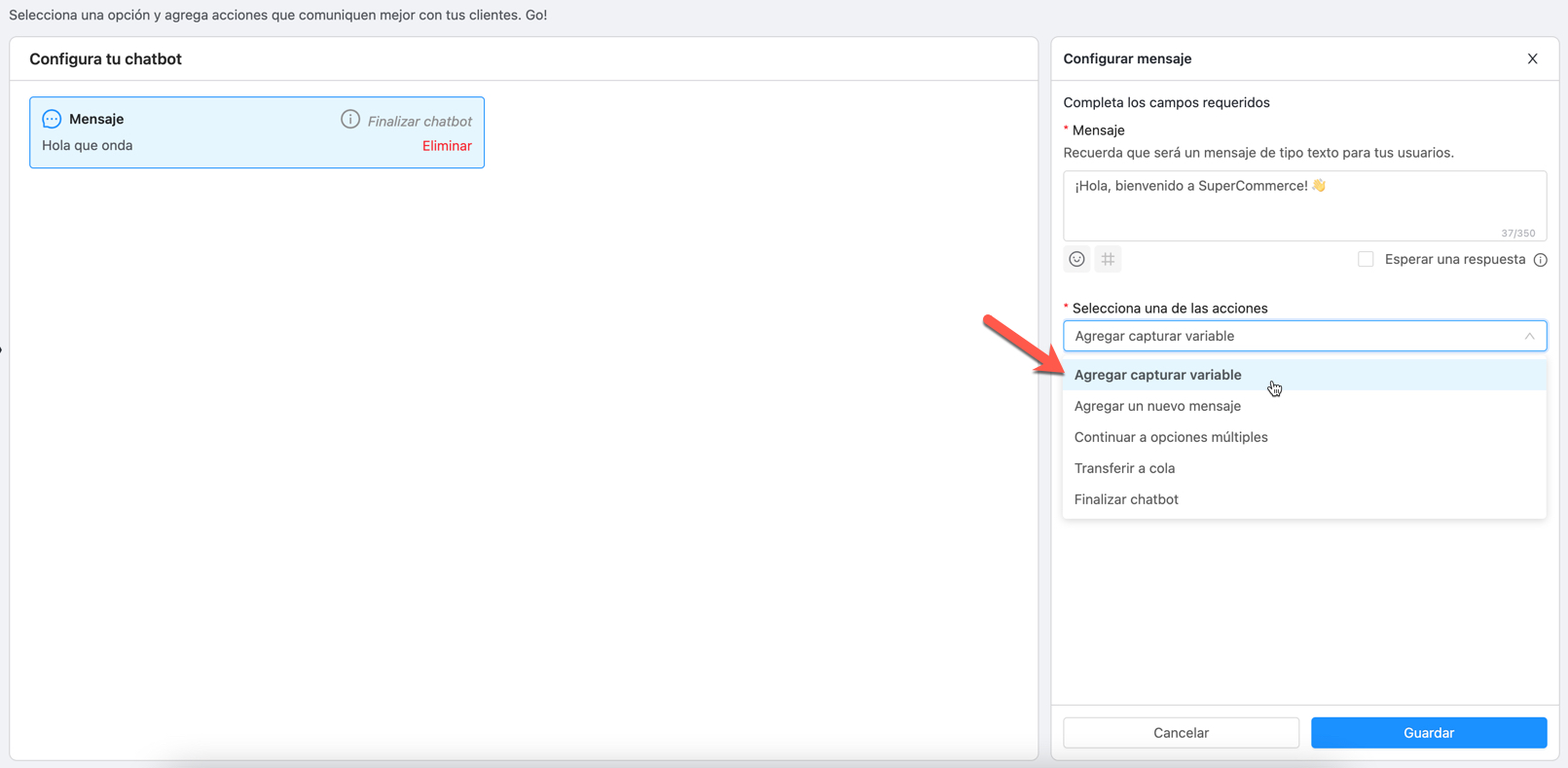This screenshot has height=768, width=1568.
Task: Choose Transferir a cola option
Action: [x=1304, y=468]
